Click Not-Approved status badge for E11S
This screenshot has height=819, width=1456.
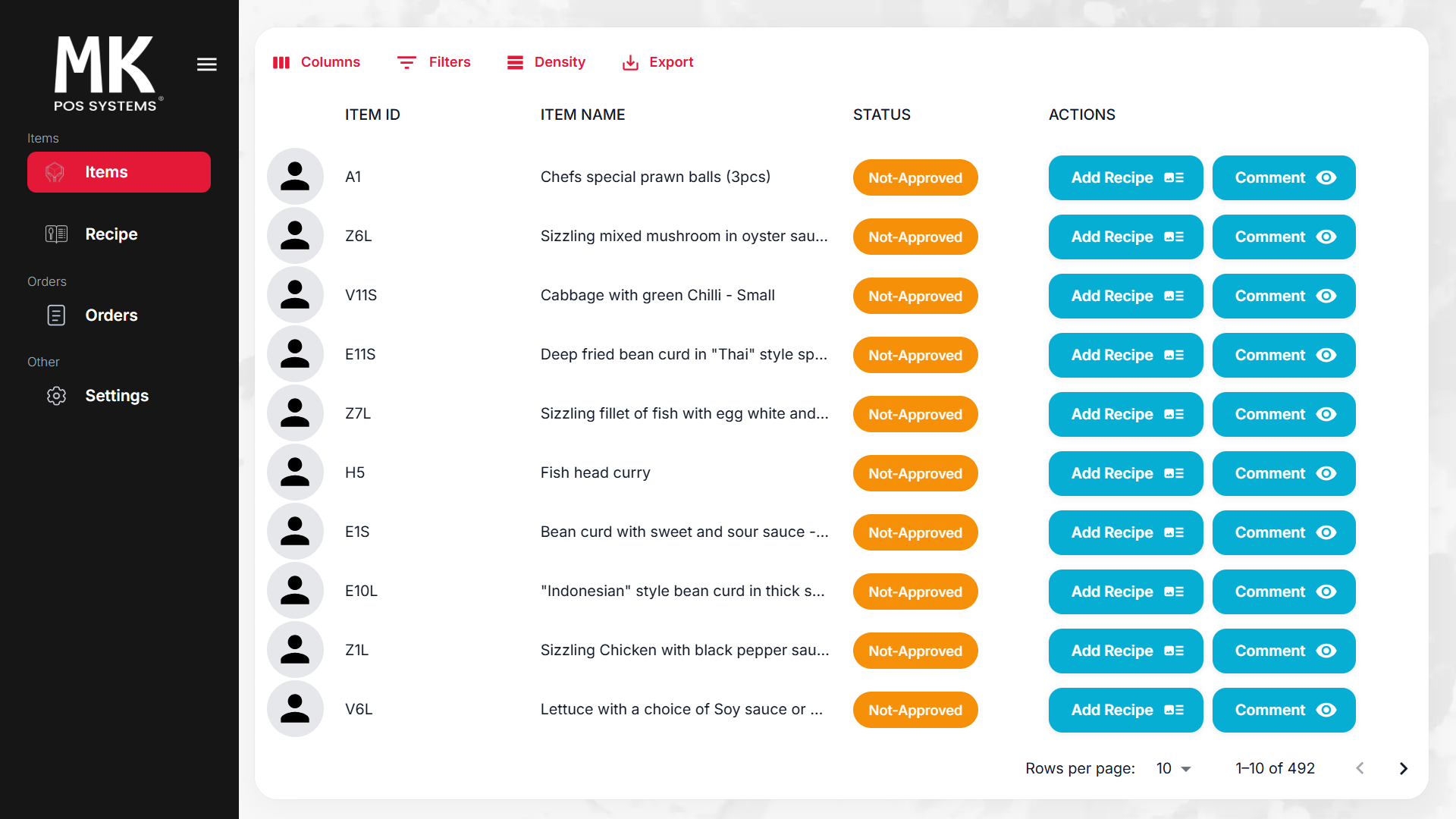click(915, 355)
